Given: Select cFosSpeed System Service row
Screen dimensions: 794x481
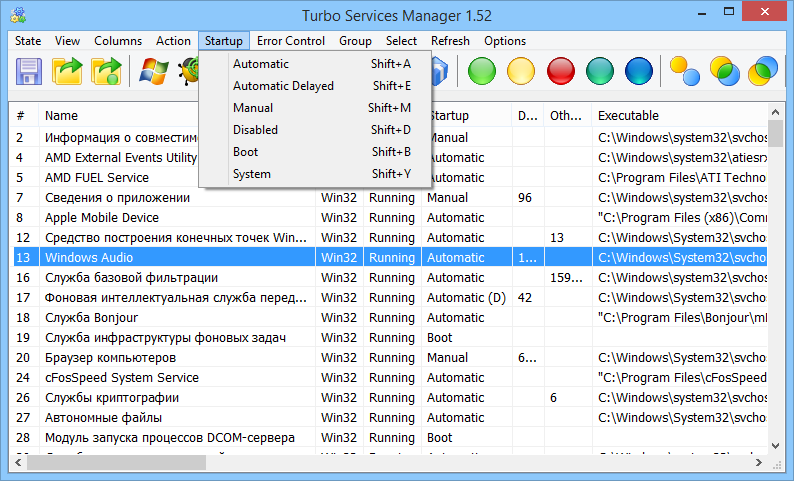Looking at the screenshot, I should click(x=389, y=378).
